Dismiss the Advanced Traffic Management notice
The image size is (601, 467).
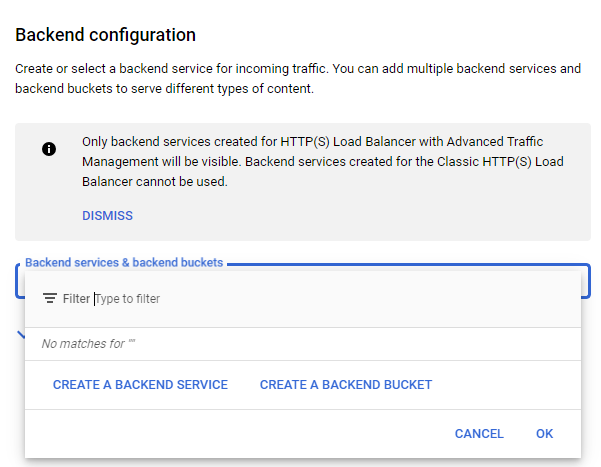tap(107, 215)
